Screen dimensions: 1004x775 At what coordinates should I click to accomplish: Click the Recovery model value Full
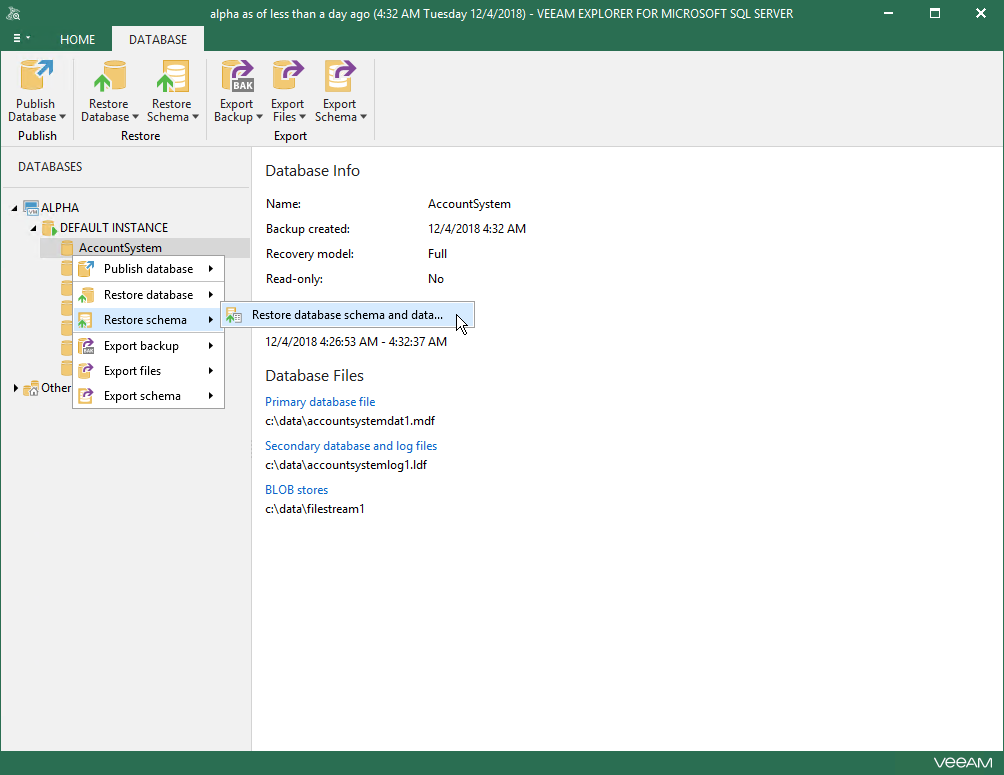437,254
